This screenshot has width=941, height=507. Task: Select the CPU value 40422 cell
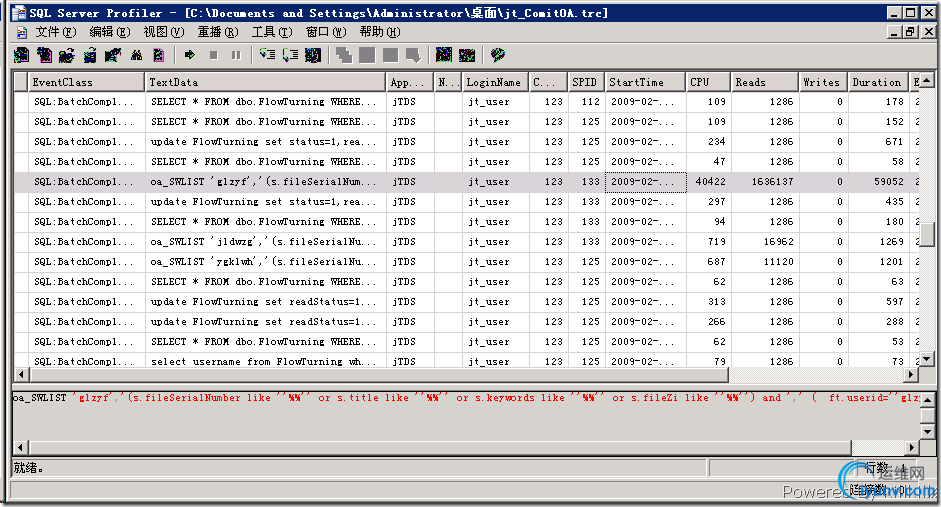(709, 182)
